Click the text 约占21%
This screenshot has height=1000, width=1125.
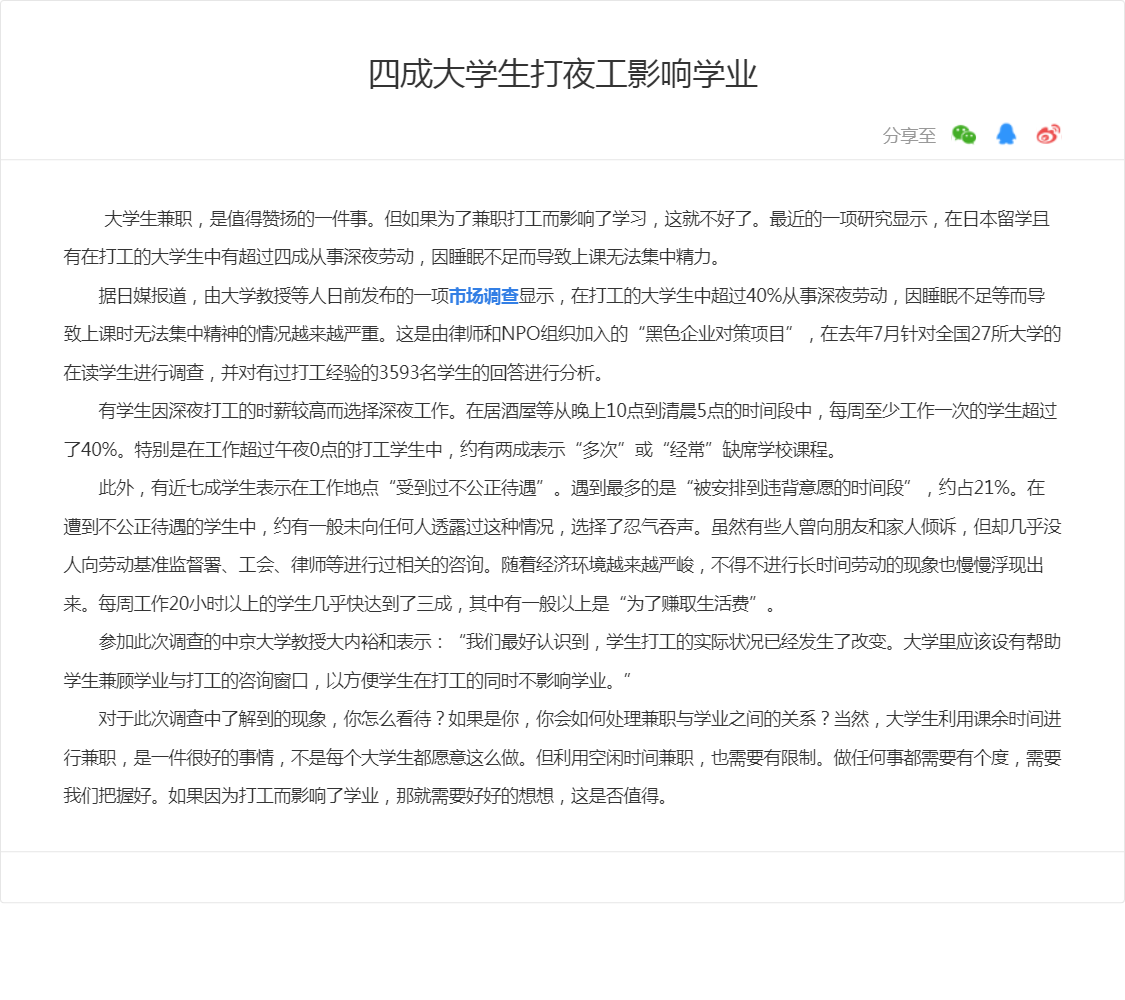[974, 489]
